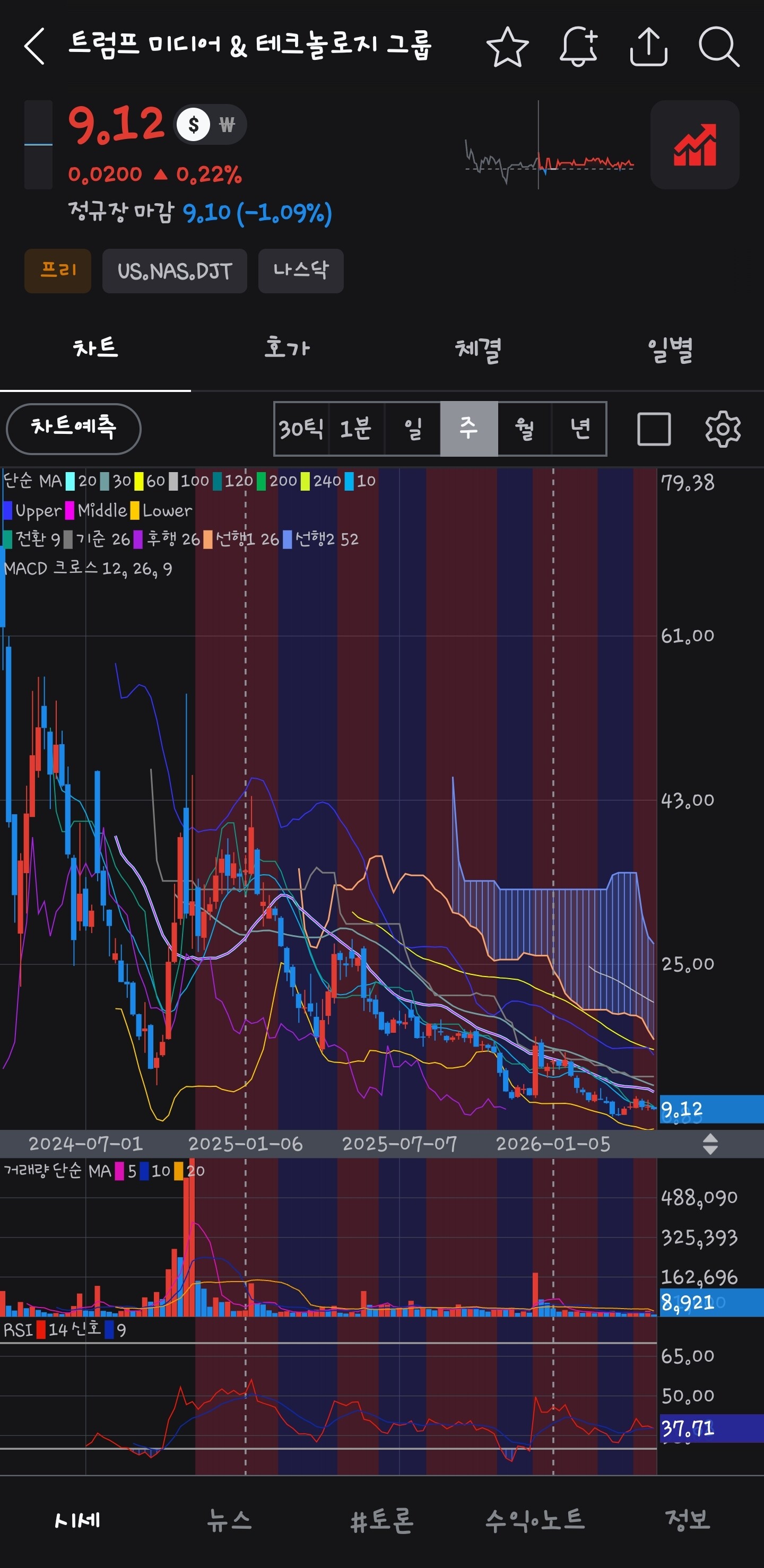Tap the US.NAS.DJT ticker tag

pos(175,271)
